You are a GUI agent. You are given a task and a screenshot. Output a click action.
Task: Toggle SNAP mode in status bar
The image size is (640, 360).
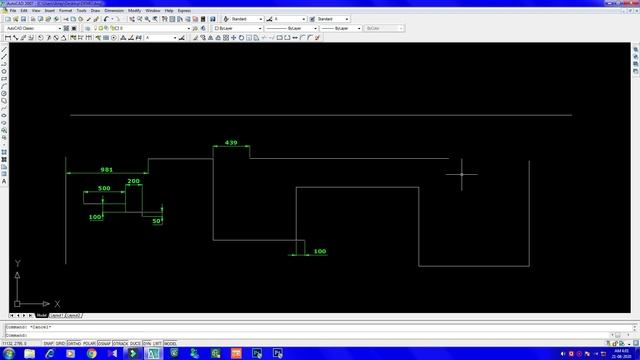(49, 343)
